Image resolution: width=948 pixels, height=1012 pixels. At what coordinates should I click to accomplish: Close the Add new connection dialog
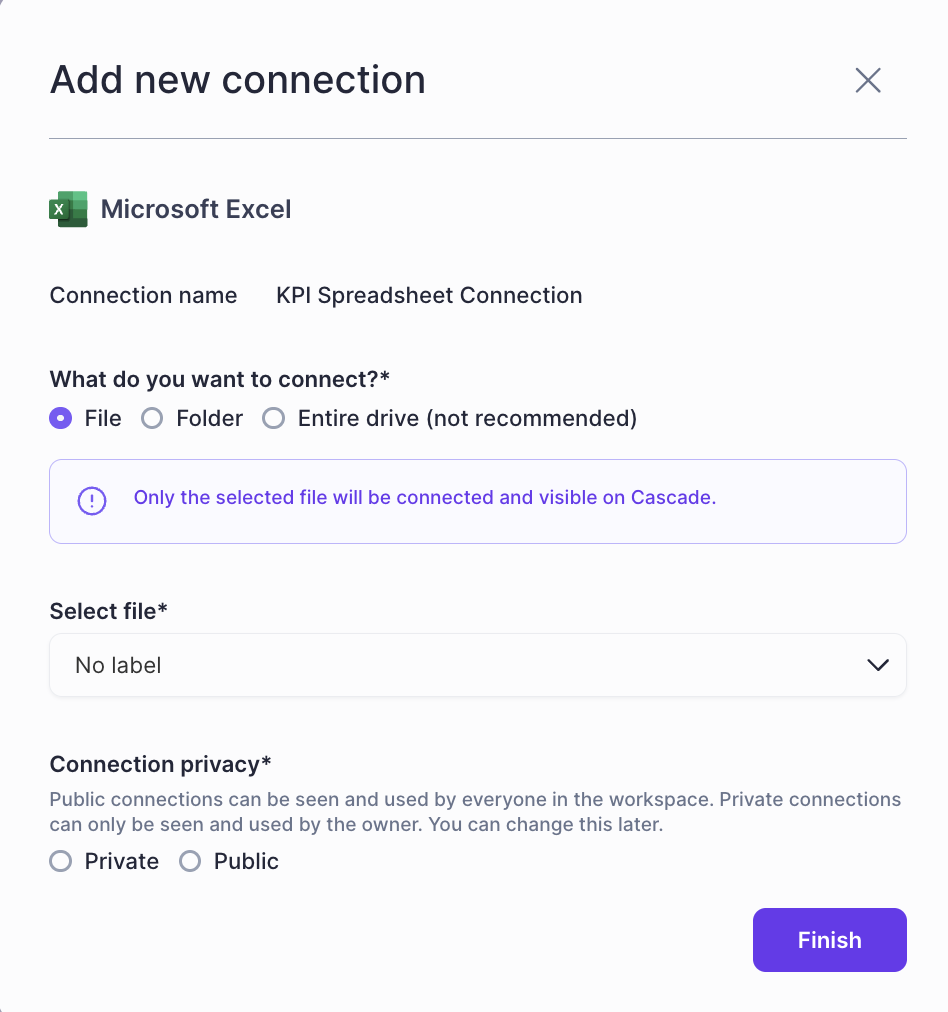point(868,81)
